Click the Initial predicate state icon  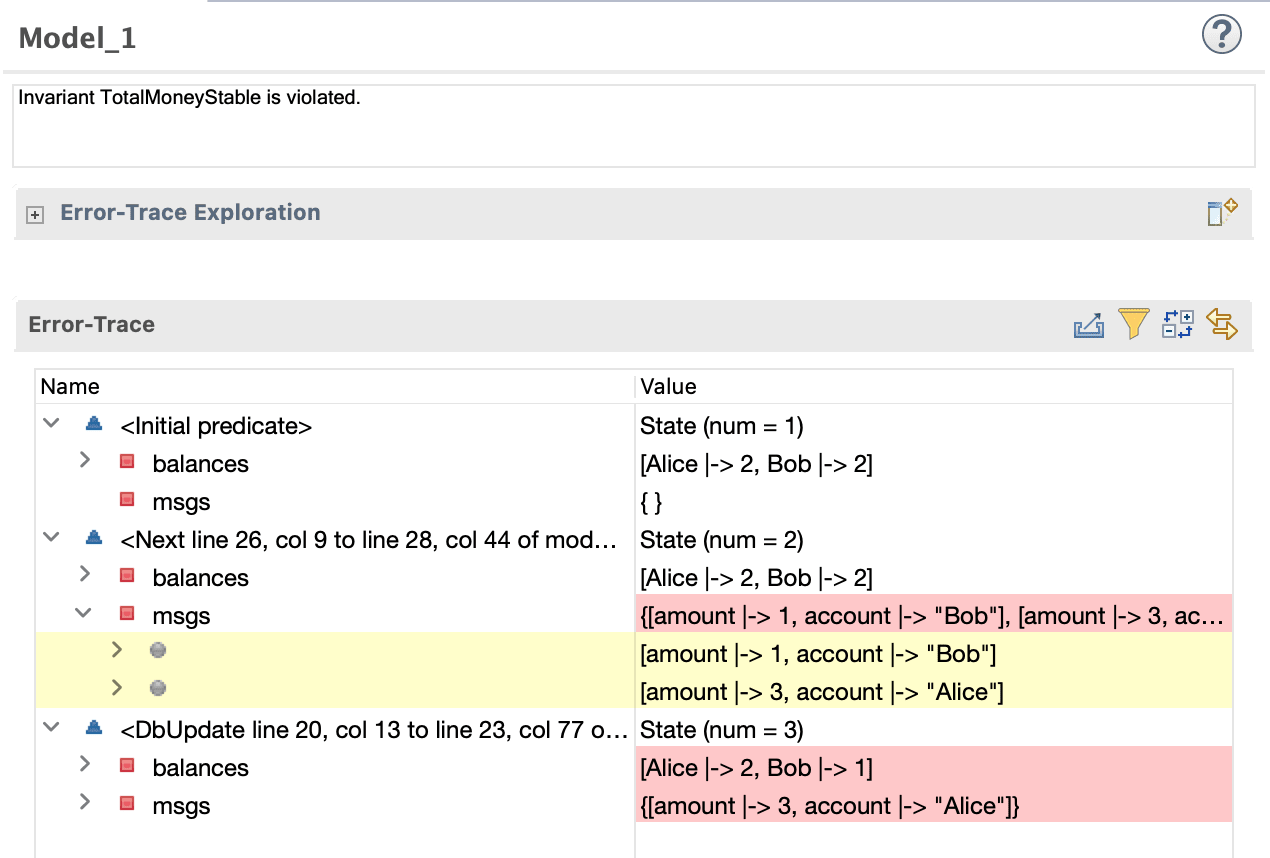[94, 425]
